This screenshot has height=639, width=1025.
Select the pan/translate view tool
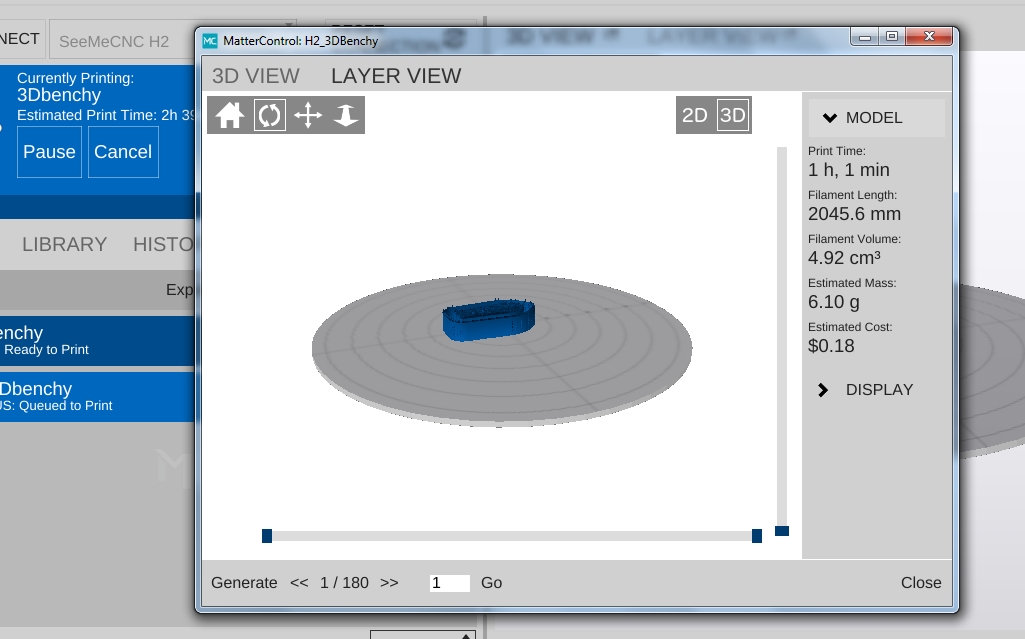pyautogui.click(x=307, y=115)
